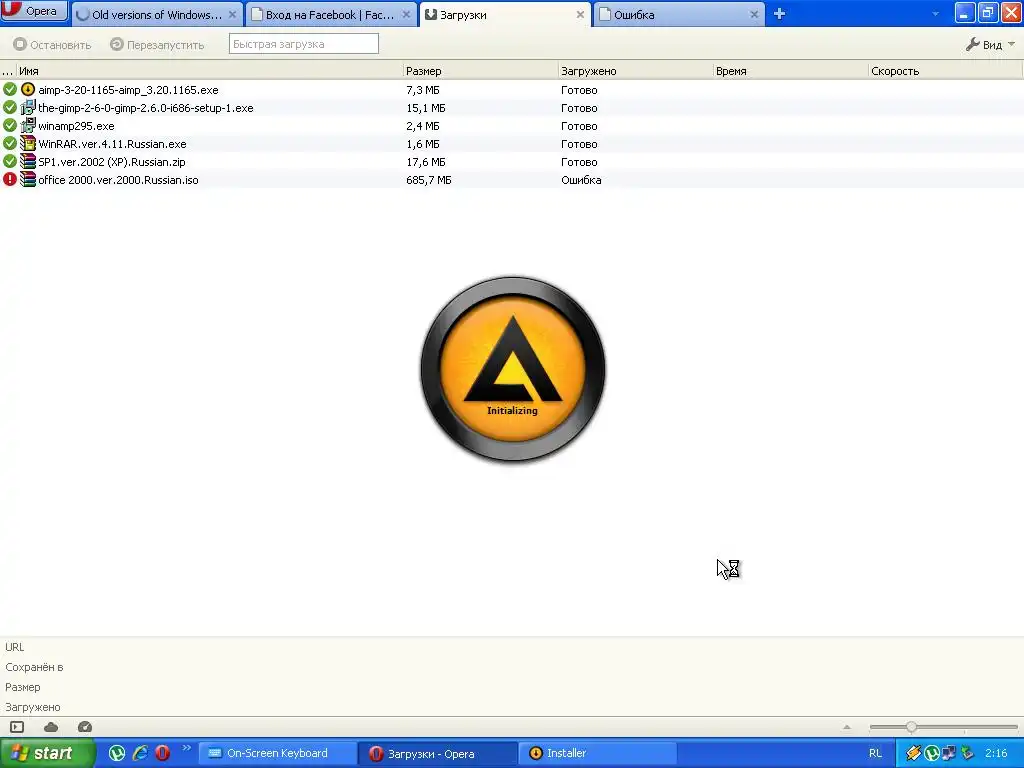This screenshot has width=1024, height=768.
Task: Close the Загрузки tab
Action: [580, 14]
